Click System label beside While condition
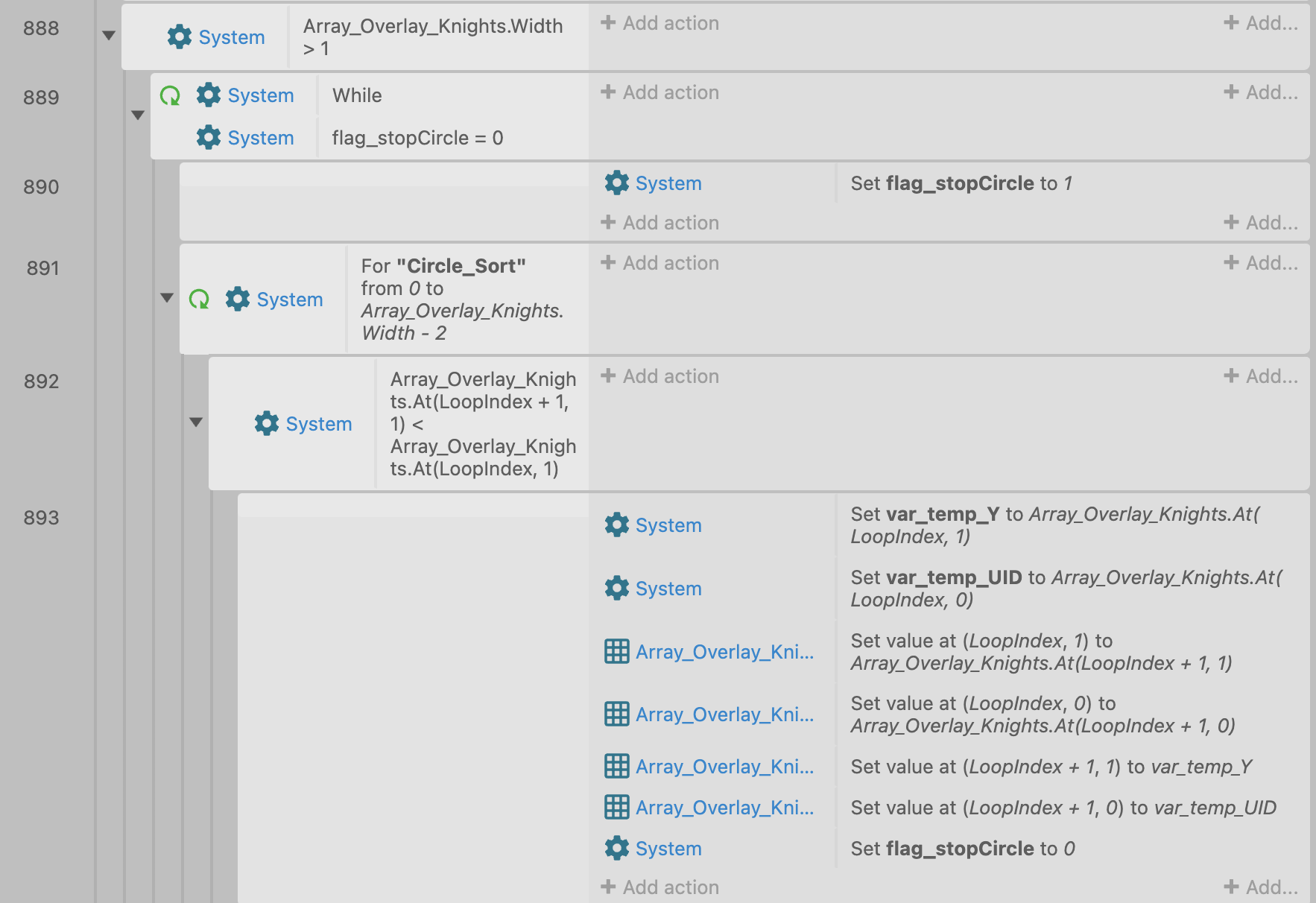Image resolution: width=1316 pixels, height=903 pixels. (x=261, y=95)
